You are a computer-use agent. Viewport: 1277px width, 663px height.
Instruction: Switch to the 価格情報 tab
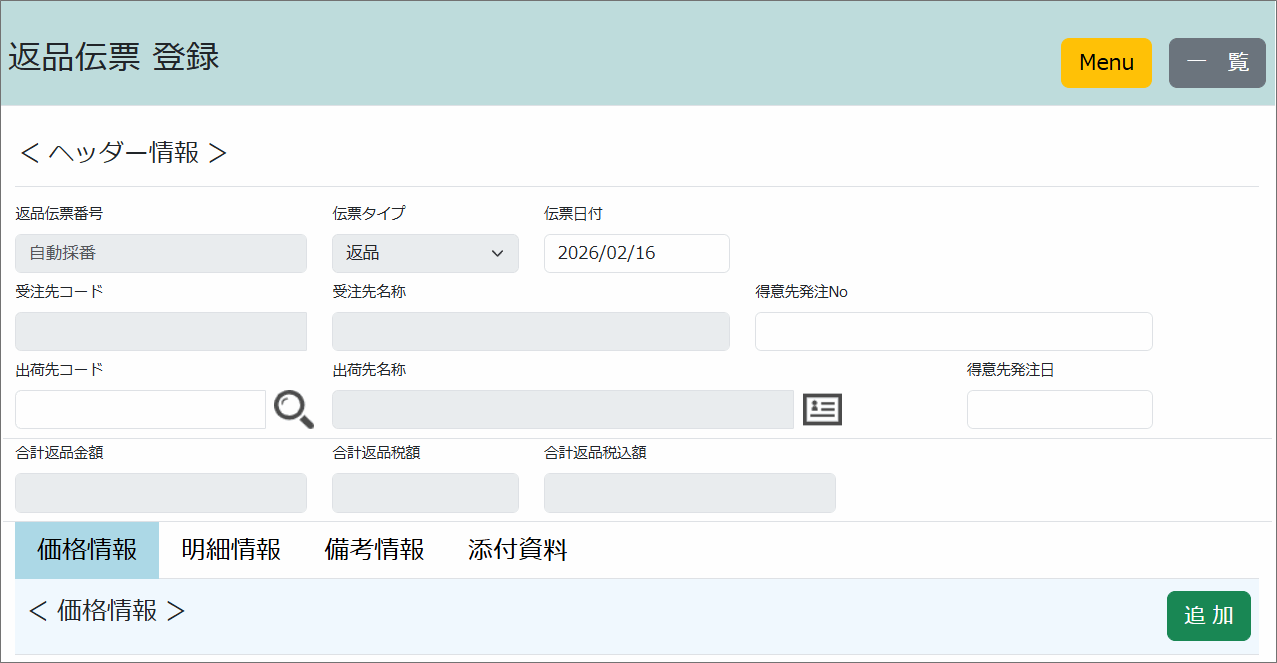point(87,550)
